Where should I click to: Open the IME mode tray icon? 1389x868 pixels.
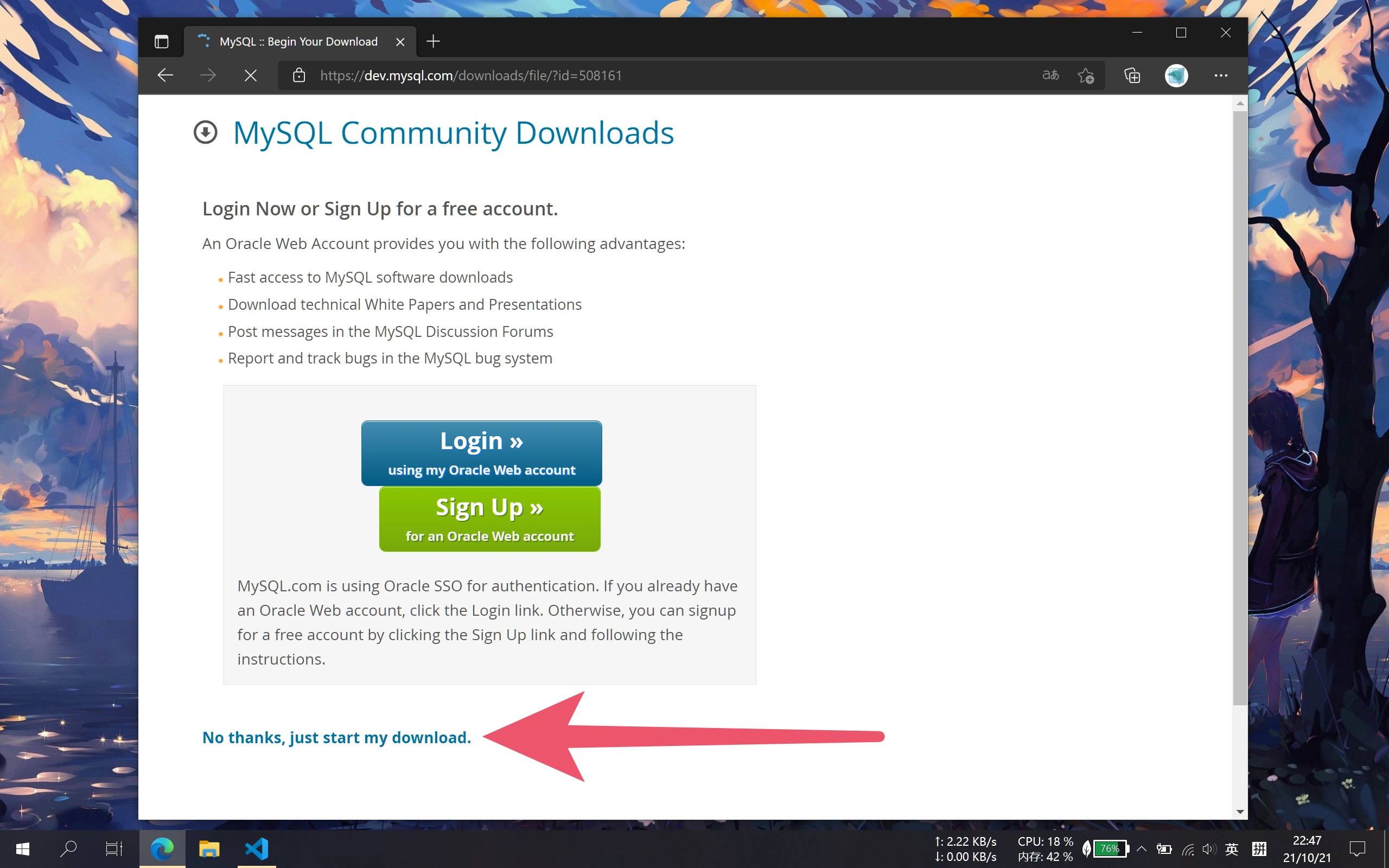[x=1259, y=848]
